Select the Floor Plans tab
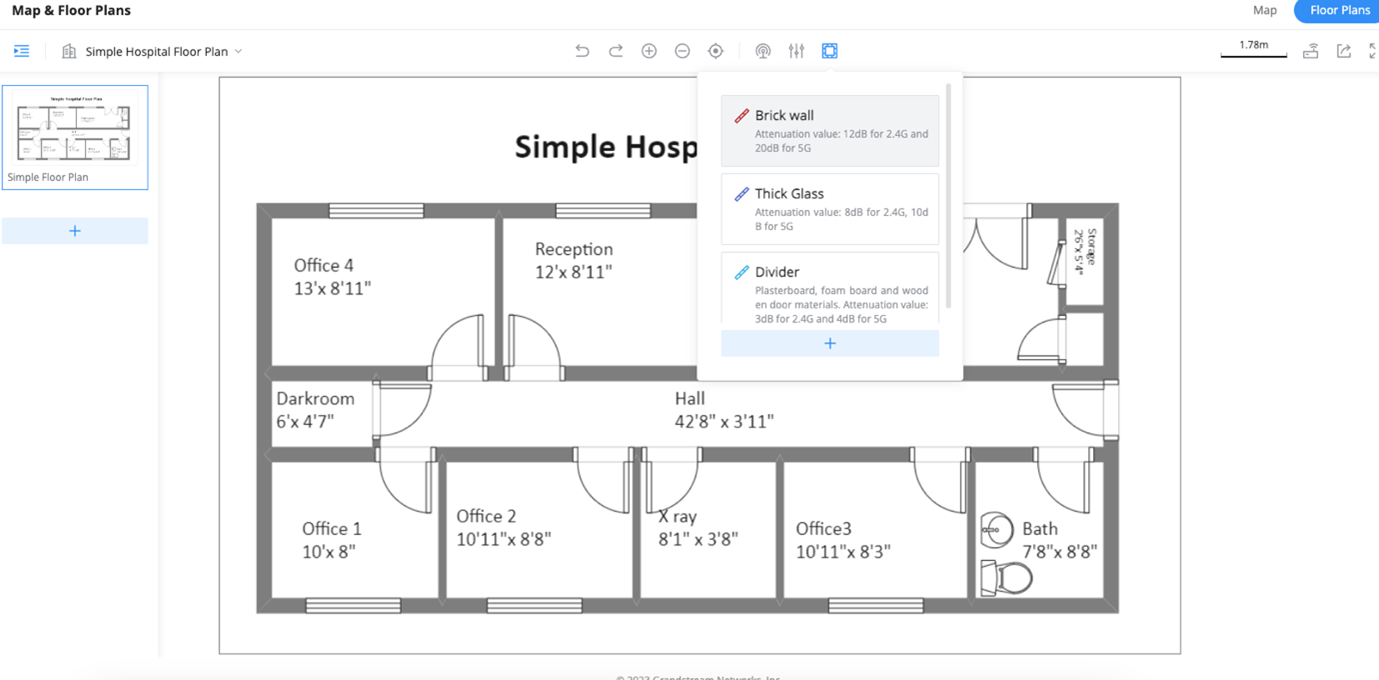This screenshot has width=1379, height=680. coord(1339,10)
